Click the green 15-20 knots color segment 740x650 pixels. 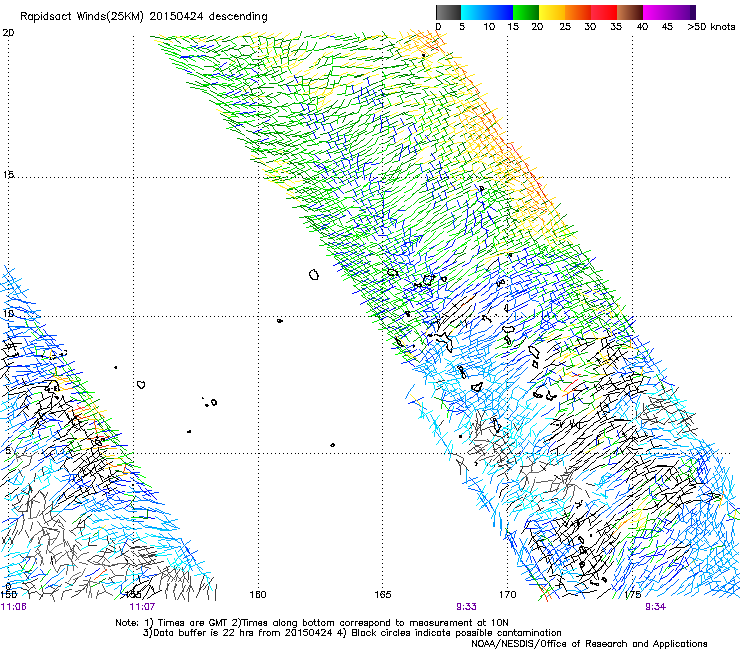pyautogui.click(x=526, y=12)
